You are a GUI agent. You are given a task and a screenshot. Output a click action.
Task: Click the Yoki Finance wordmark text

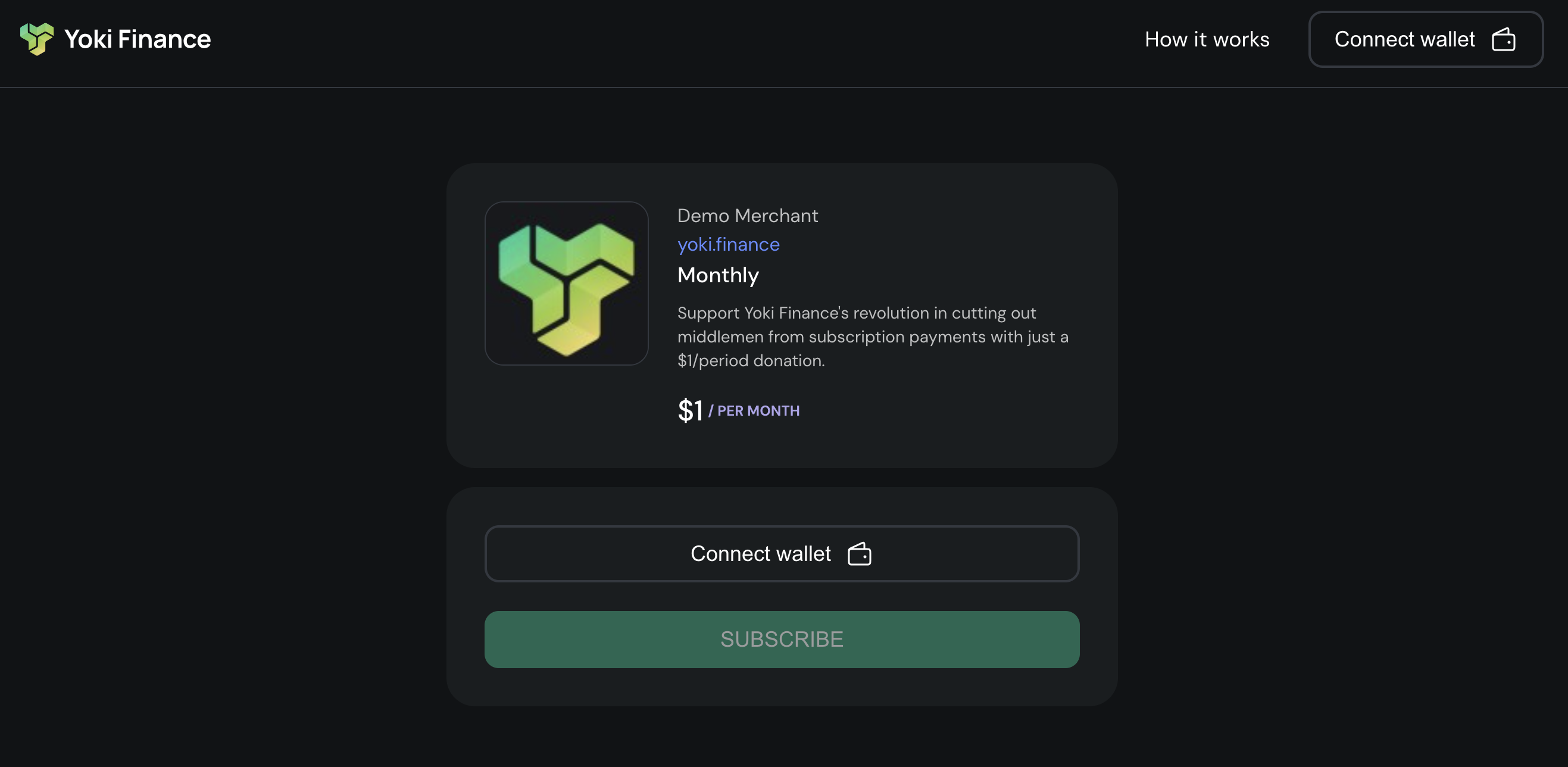point(136,39)
